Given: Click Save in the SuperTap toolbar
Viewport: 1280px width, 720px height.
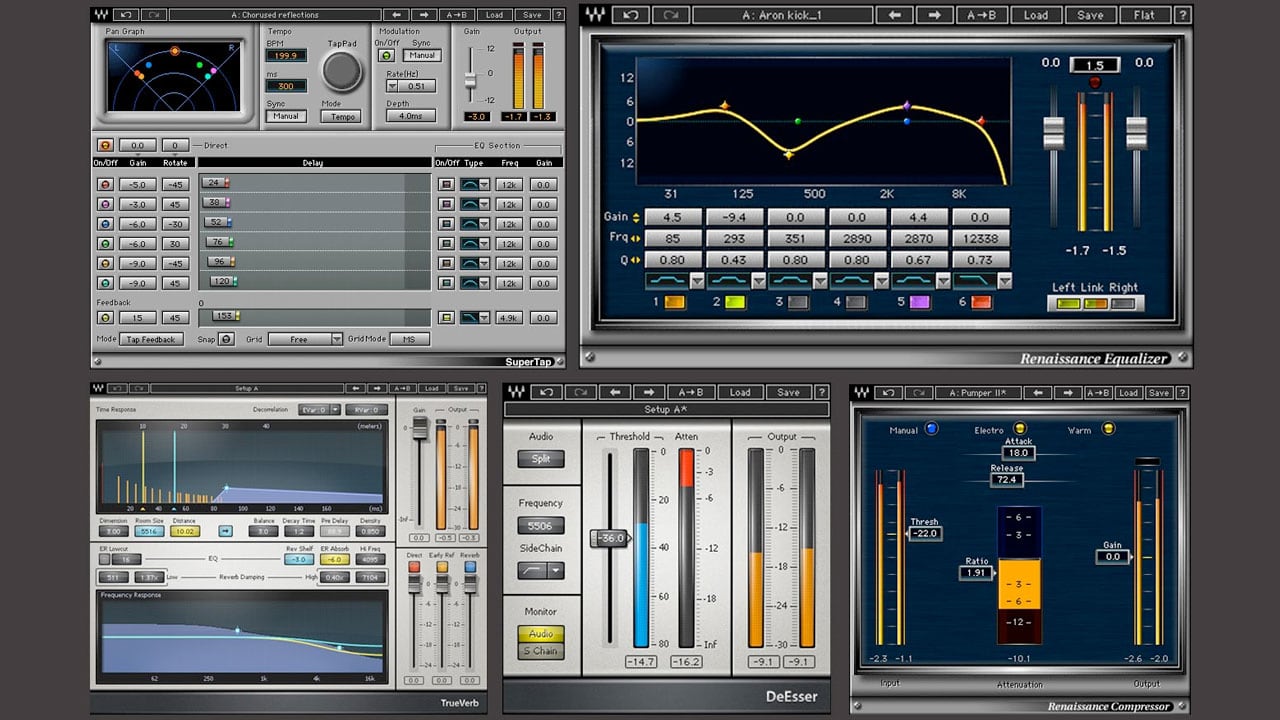Looking at the screenshot, I should pos(532,15).
